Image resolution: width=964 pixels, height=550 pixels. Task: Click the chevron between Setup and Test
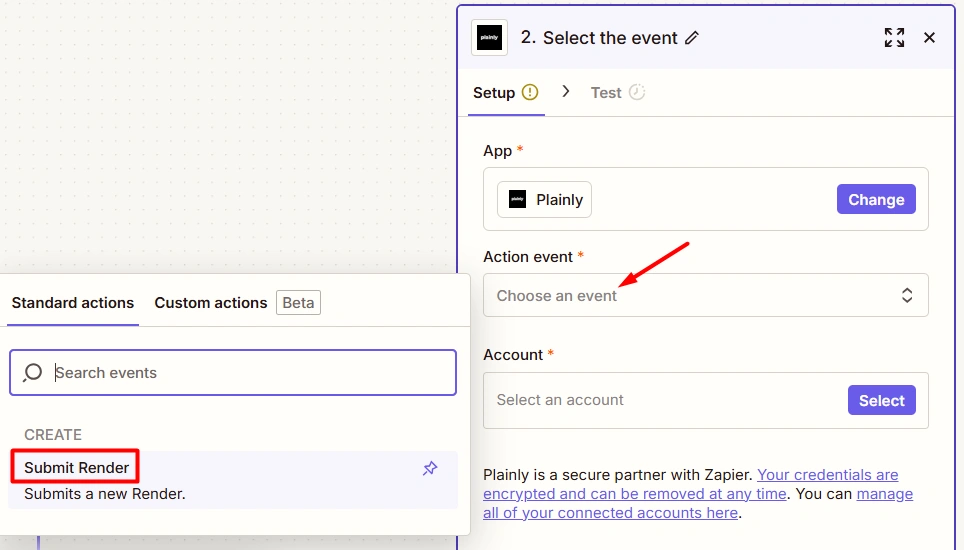(x=566, y=92)
